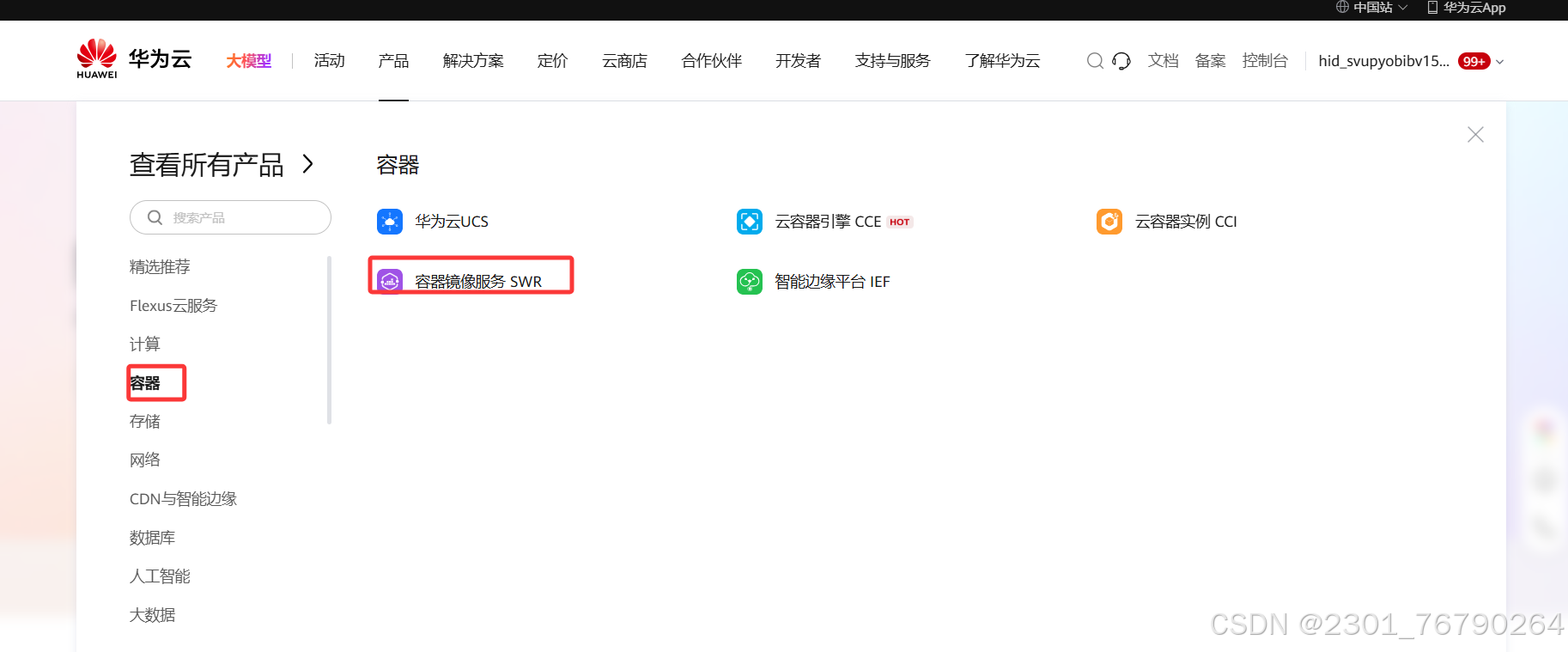Click the 云容器引擎 CCE product icon
Screen dimensions: 1568x652
point(750,222)
